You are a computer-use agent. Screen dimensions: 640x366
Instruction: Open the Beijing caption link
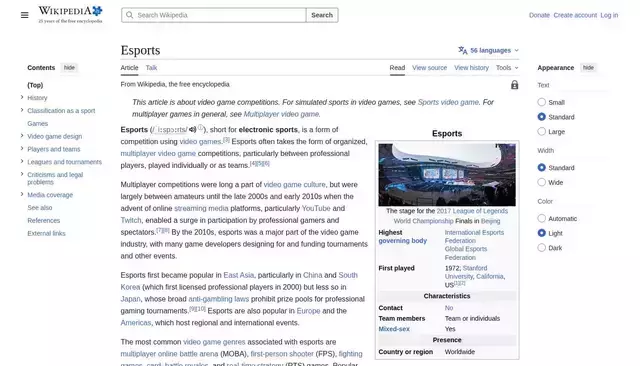click(x=490, y=221)
